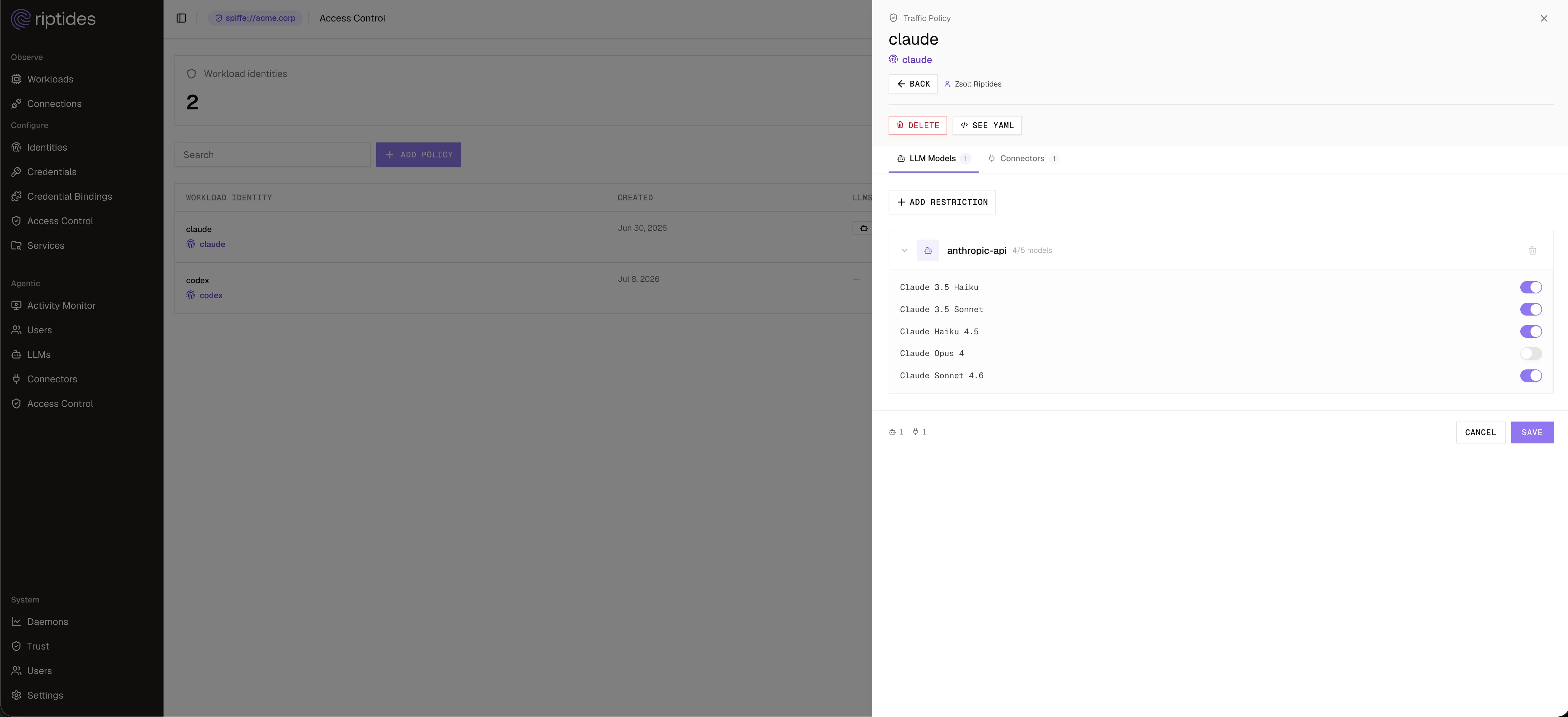Turn off Claude Sonnet 4.6
The image size is (1568, 717).
1530,376
